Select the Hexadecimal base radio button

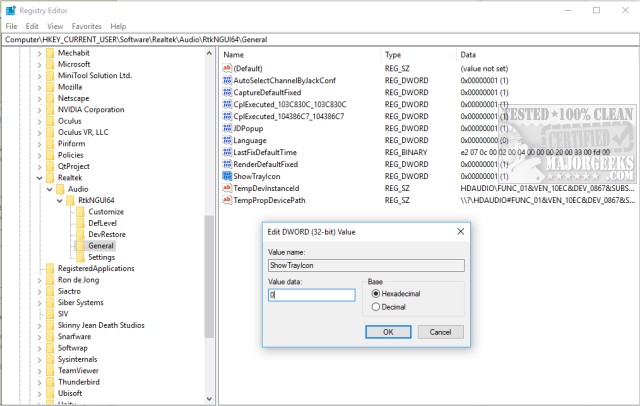[376, 293]
